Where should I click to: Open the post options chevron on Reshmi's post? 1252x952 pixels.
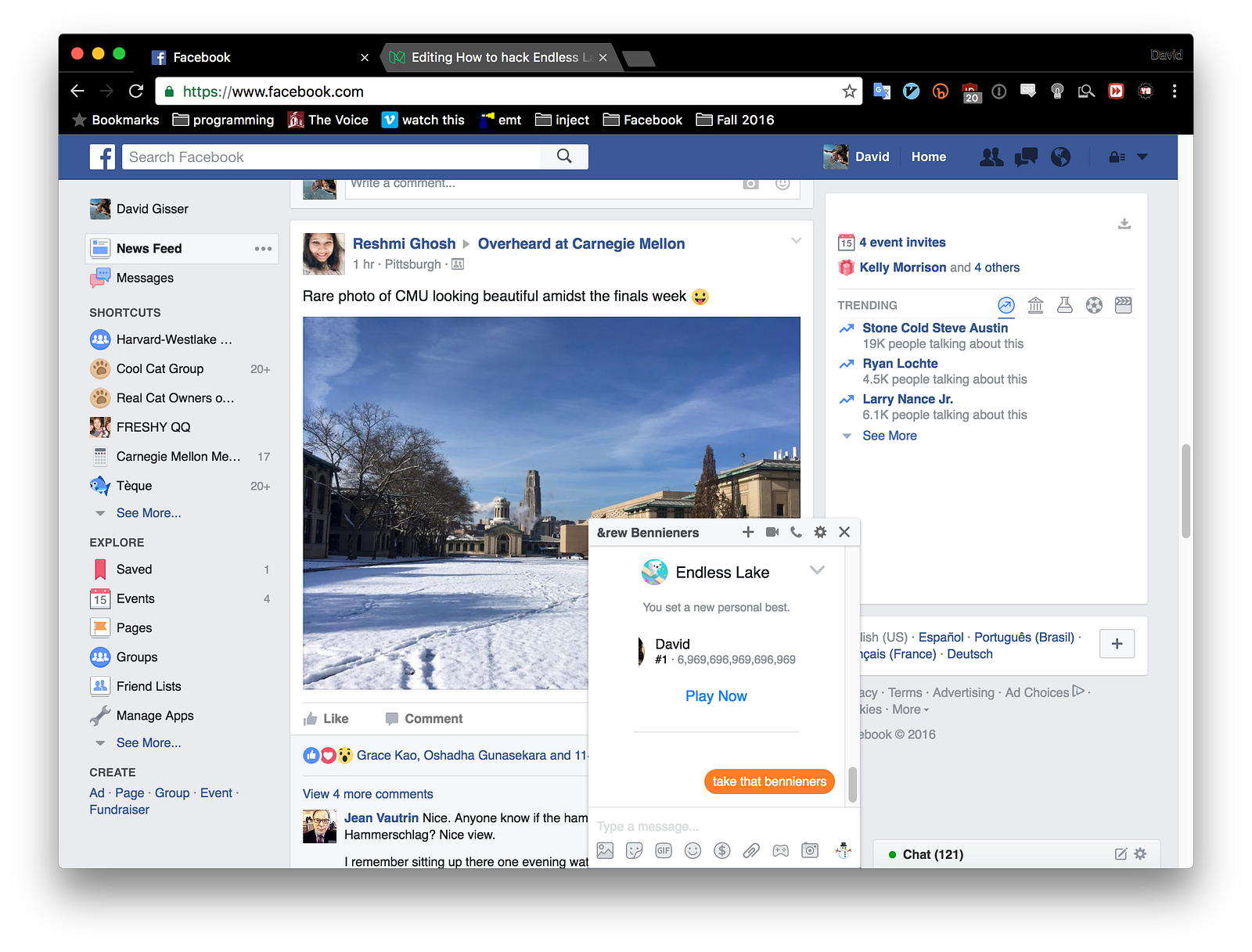pos(796,241)
